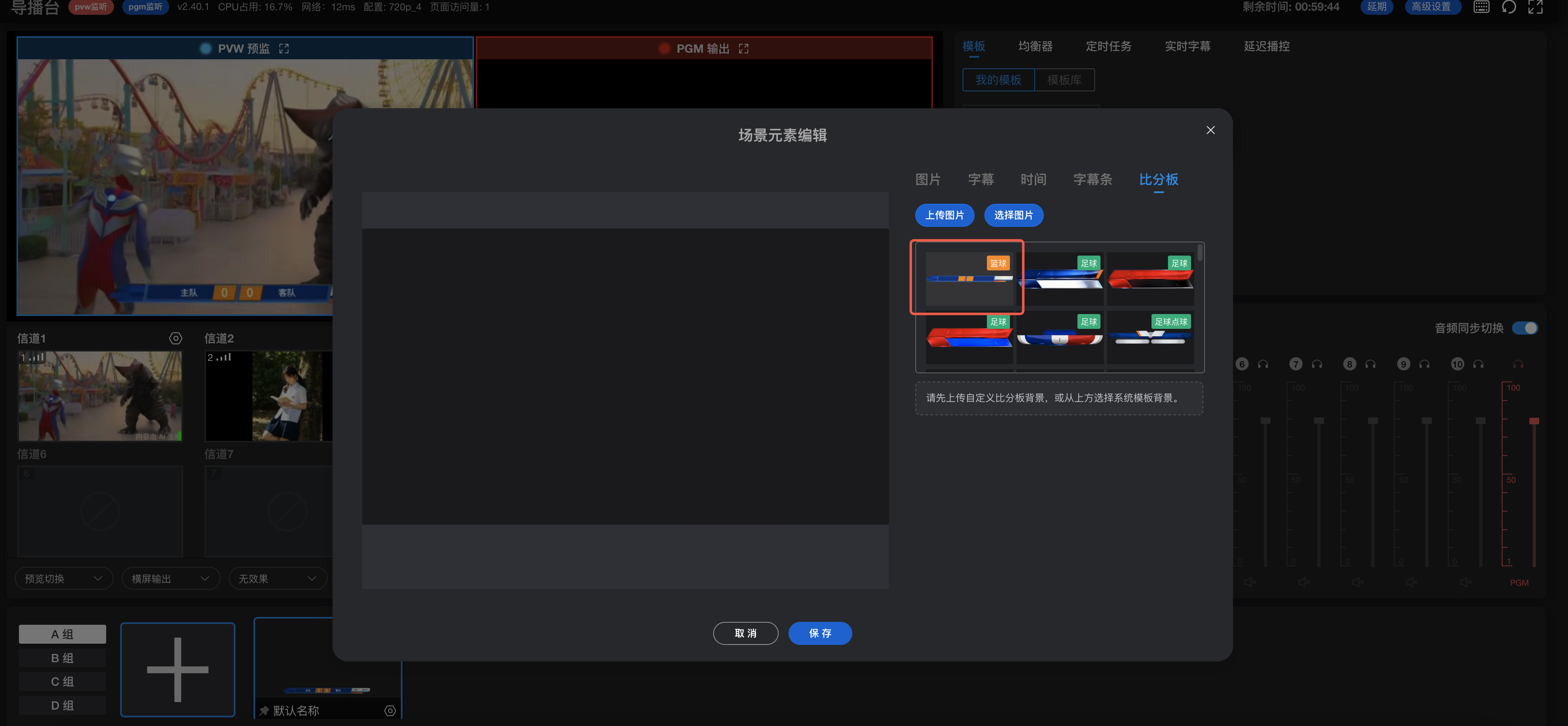Toggle headphone monitor for channel 10
Viewport: 1568px width, 726px height.
coord(1479,364)
